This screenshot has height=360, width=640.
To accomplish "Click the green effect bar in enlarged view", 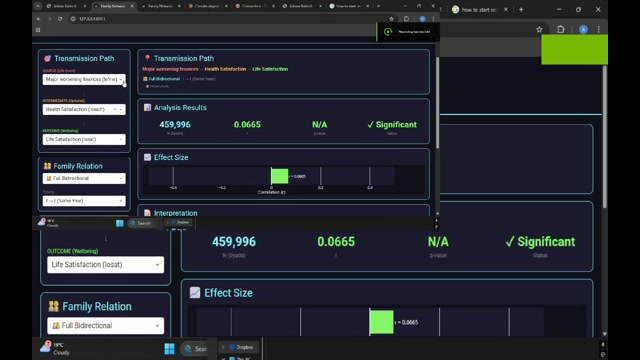I will click(382, 322).
